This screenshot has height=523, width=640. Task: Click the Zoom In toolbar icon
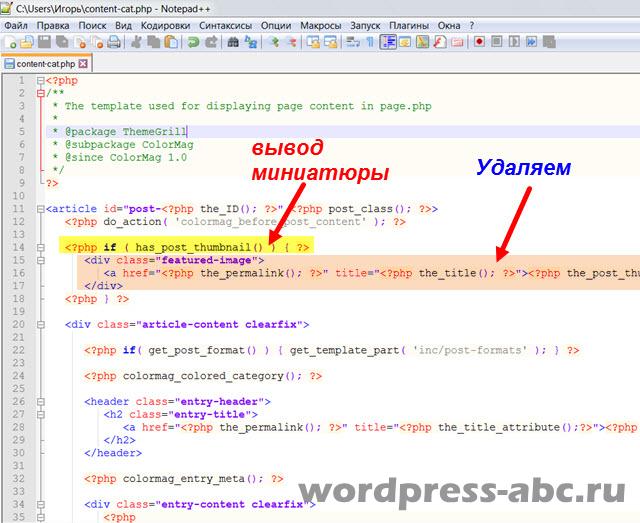pyautogui.click(x=274, y=42)
